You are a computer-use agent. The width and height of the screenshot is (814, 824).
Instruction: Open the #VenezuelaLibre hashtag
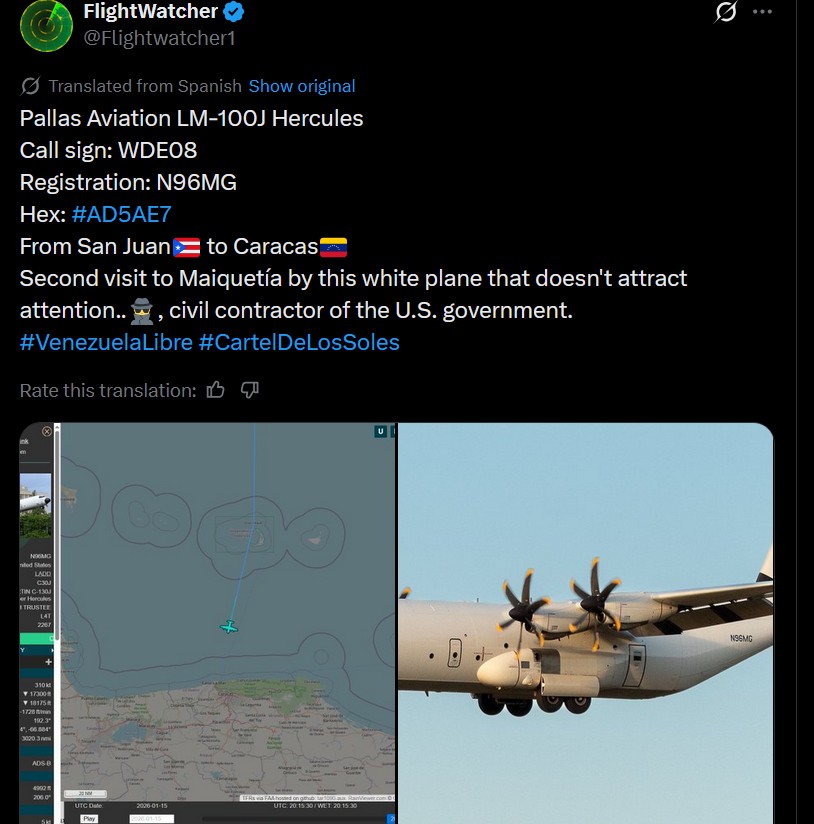coord(106,343)
